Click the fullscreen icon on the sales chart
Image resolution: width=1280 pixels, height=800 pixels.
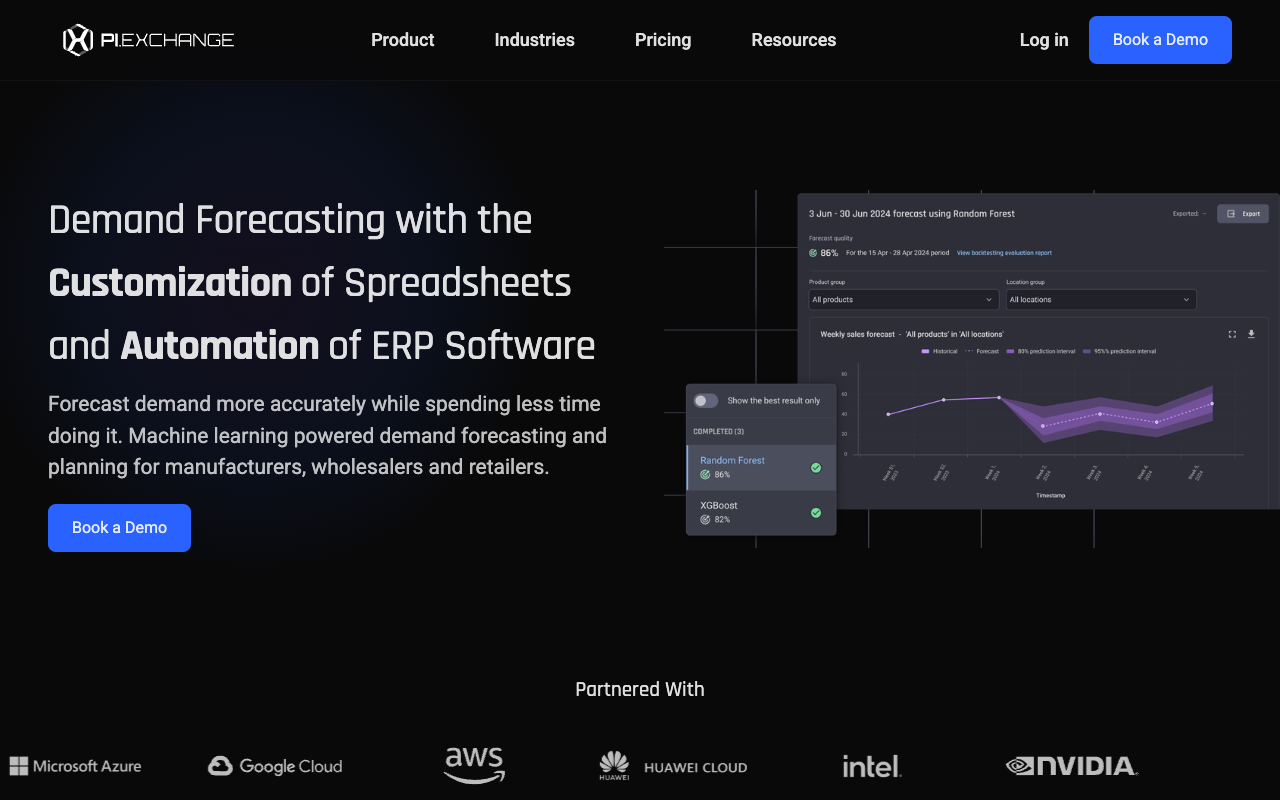[1232, 334]
